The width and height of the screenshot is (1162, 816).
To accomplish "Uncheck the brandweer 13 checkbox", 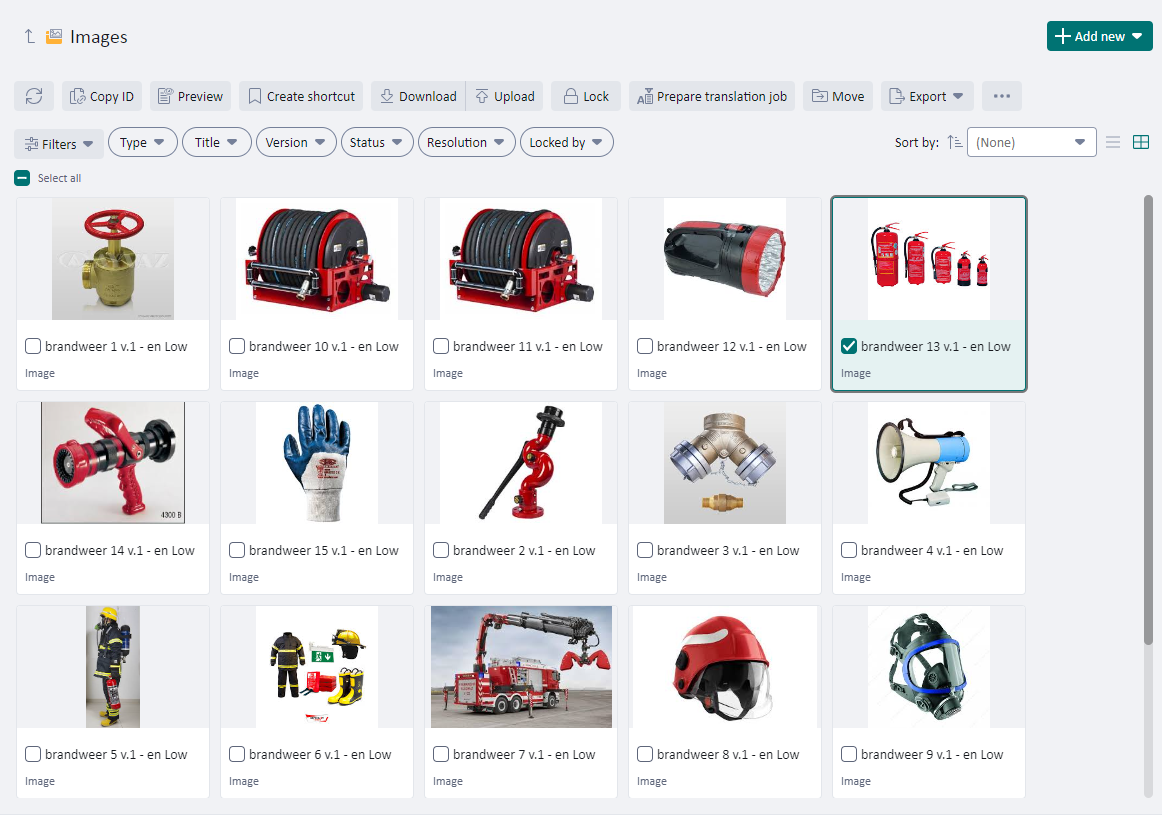I will (849, 346).
